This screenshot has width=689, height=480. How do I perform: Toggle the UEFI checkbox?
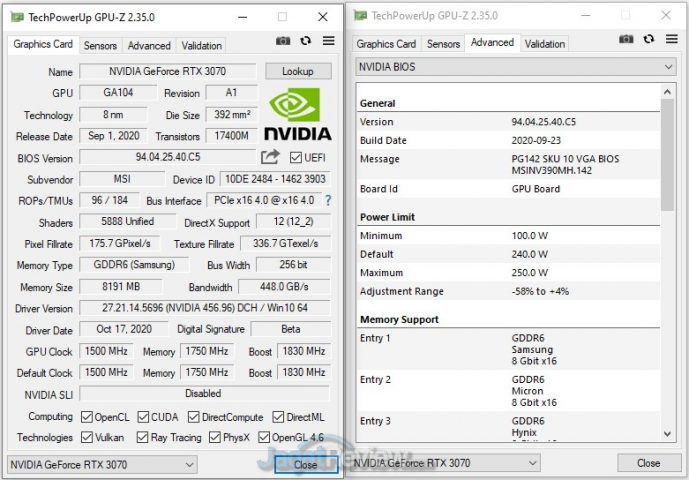[x=296, y=157]
